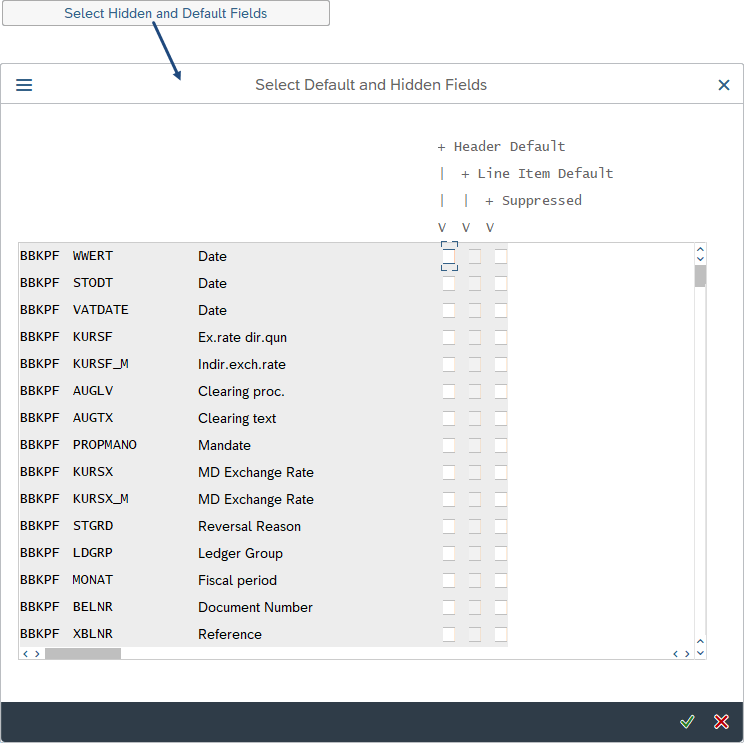The height and width of the screenshot is (743, 744).
Task: Enable Suppressed for PROPMANO Mandate
Action: [x=501, y=446]
